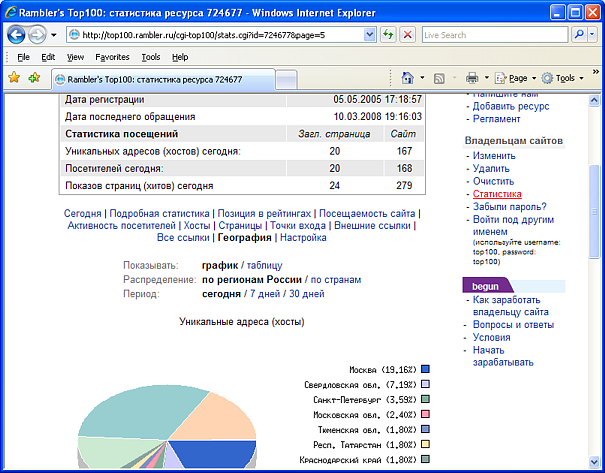
Task: Click Добавить ресурс sidebar link
Action: tap(511, 106)
